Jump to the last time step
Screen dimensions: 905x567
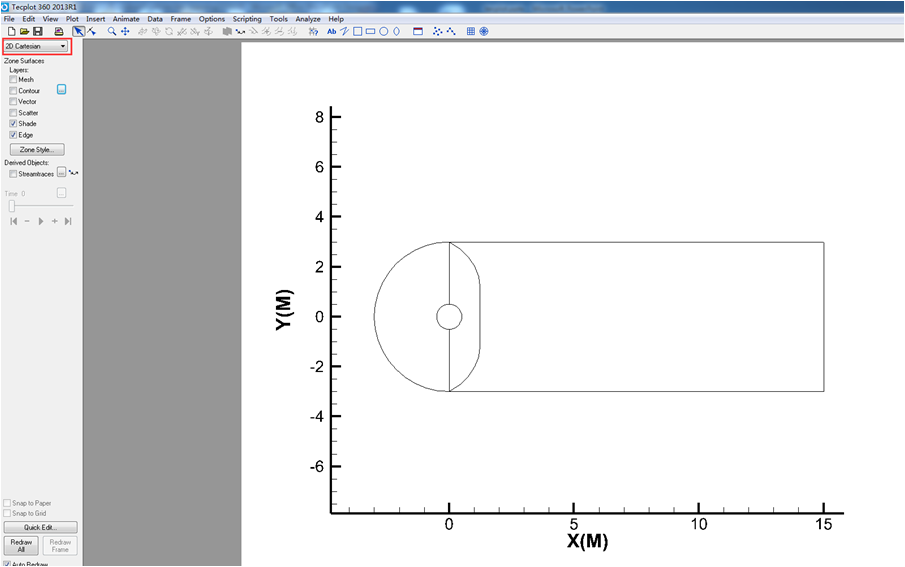click(68, 221)
